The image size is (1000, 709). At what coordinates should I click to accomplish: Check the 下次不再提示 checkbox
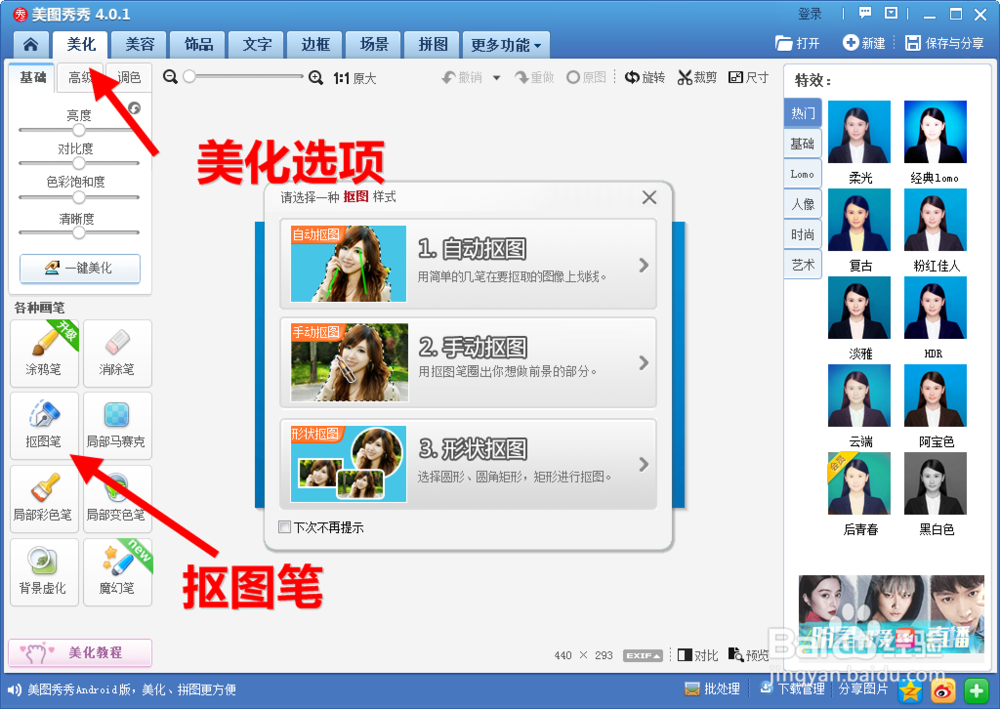coord(284,527)
